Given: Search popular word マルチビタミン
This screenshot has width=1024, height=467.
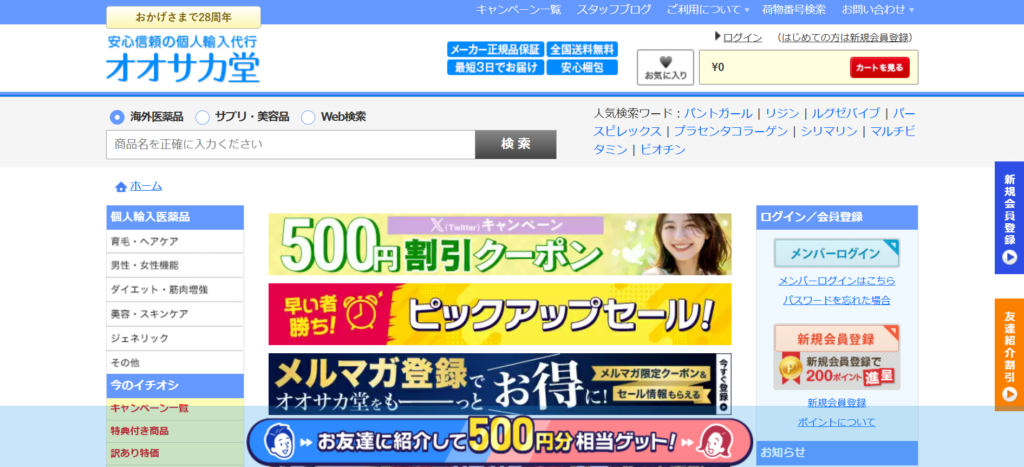Looking at the screenshot, I should coord(893,131).
